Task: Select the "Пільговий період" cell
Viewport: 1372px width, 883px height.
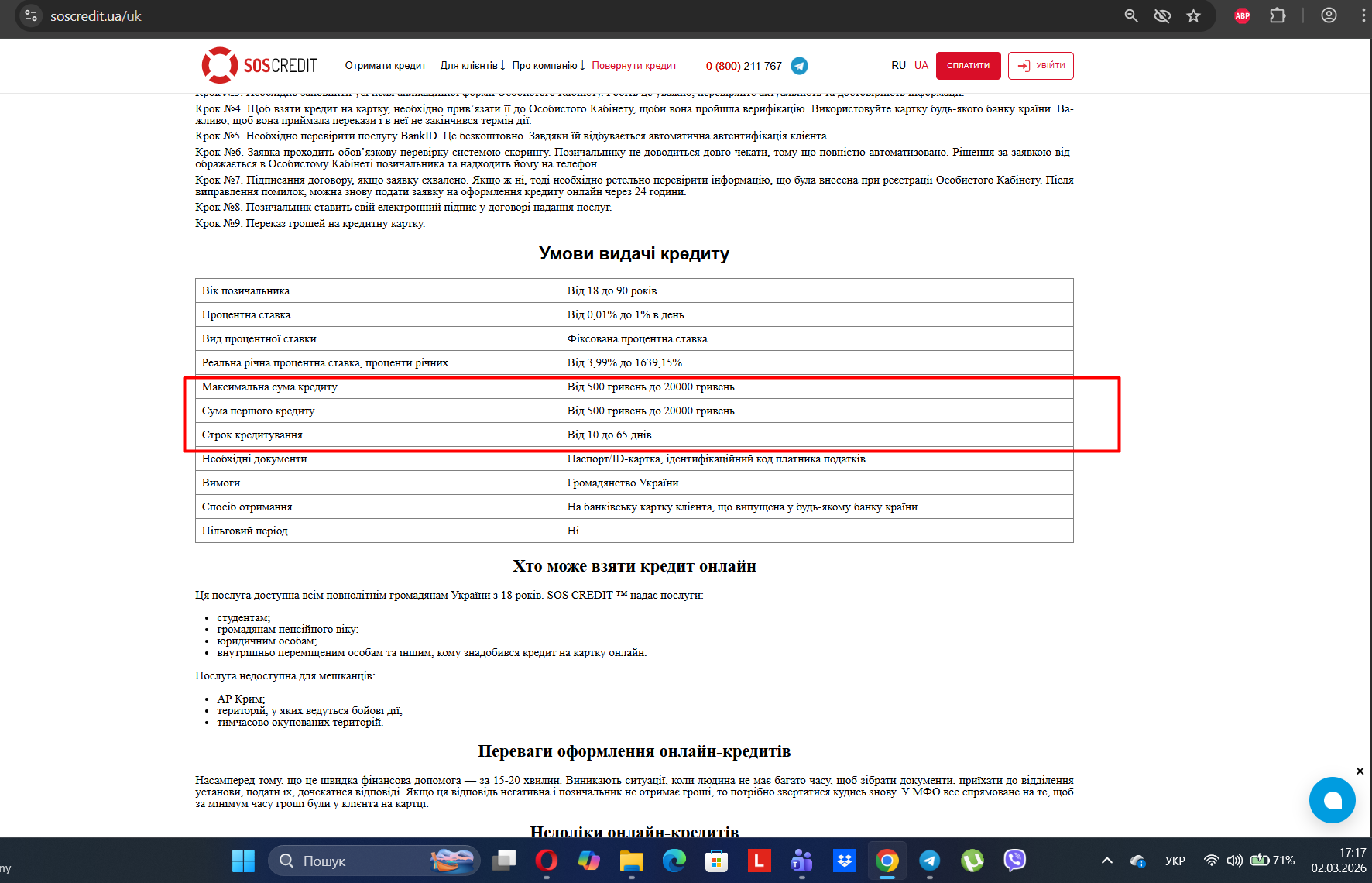Action: (378, 531)
